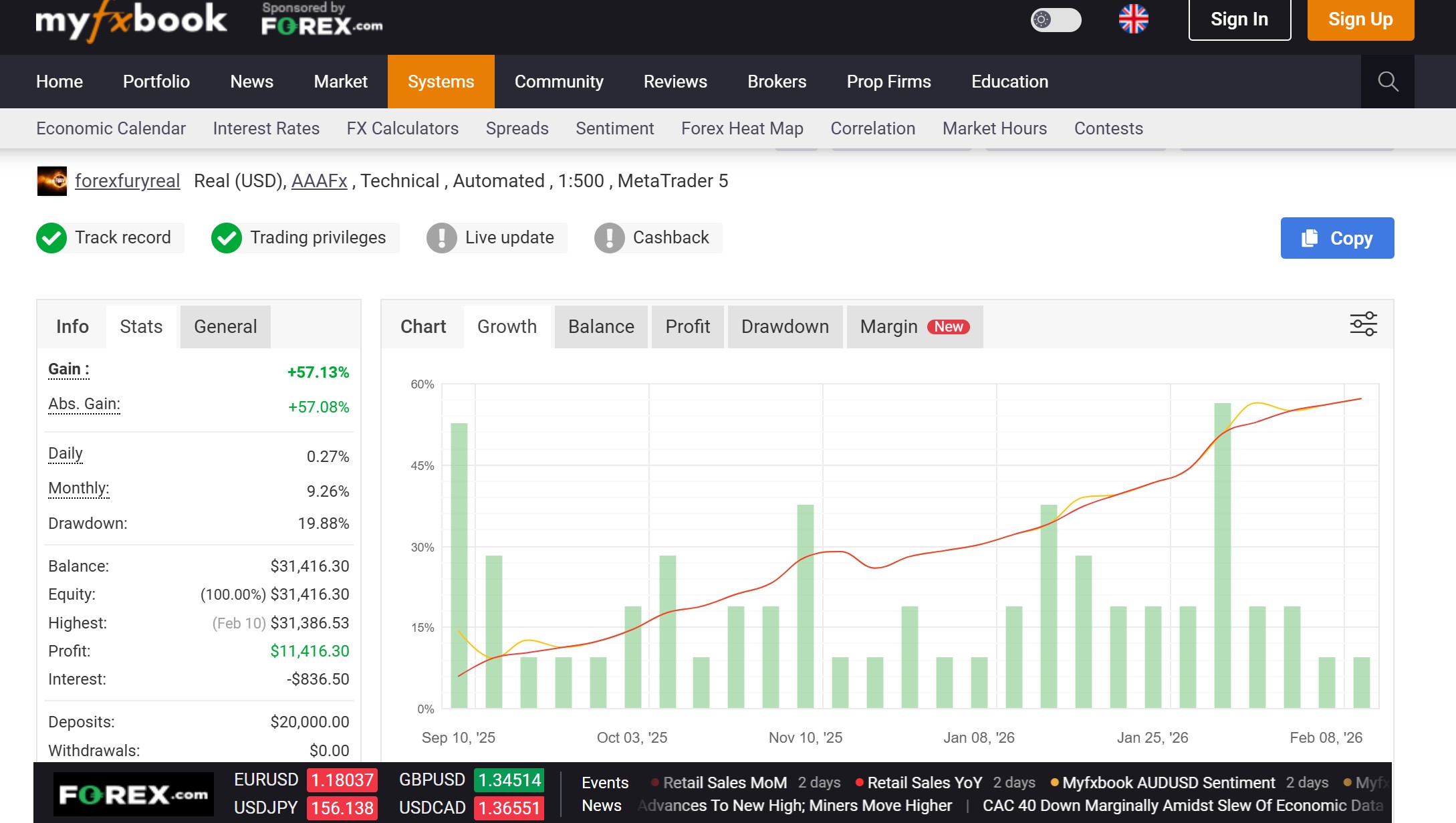Switch to the Stats tab
Viewport: 1456px width, 823px height.
tap(141, 327)
